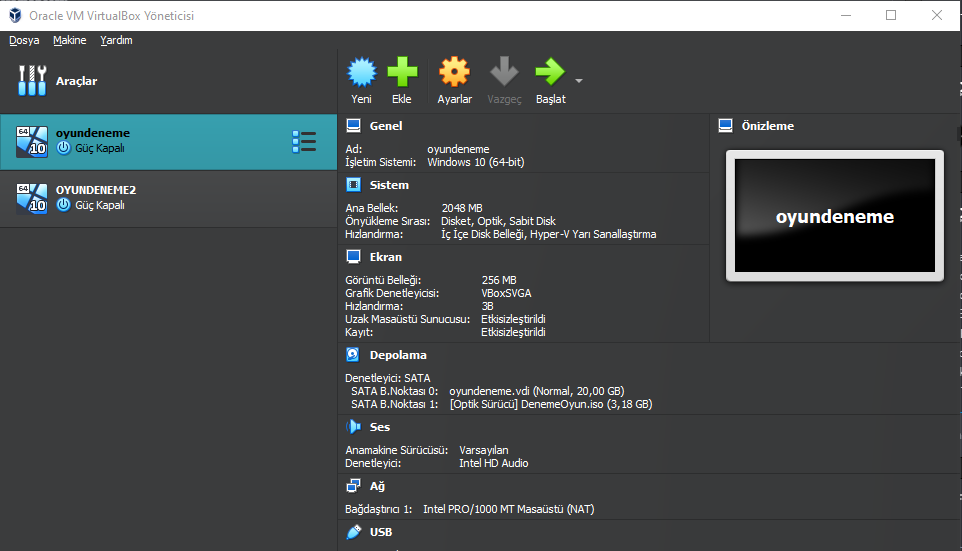Click the Sistem section chip icon

click(353, 185)
